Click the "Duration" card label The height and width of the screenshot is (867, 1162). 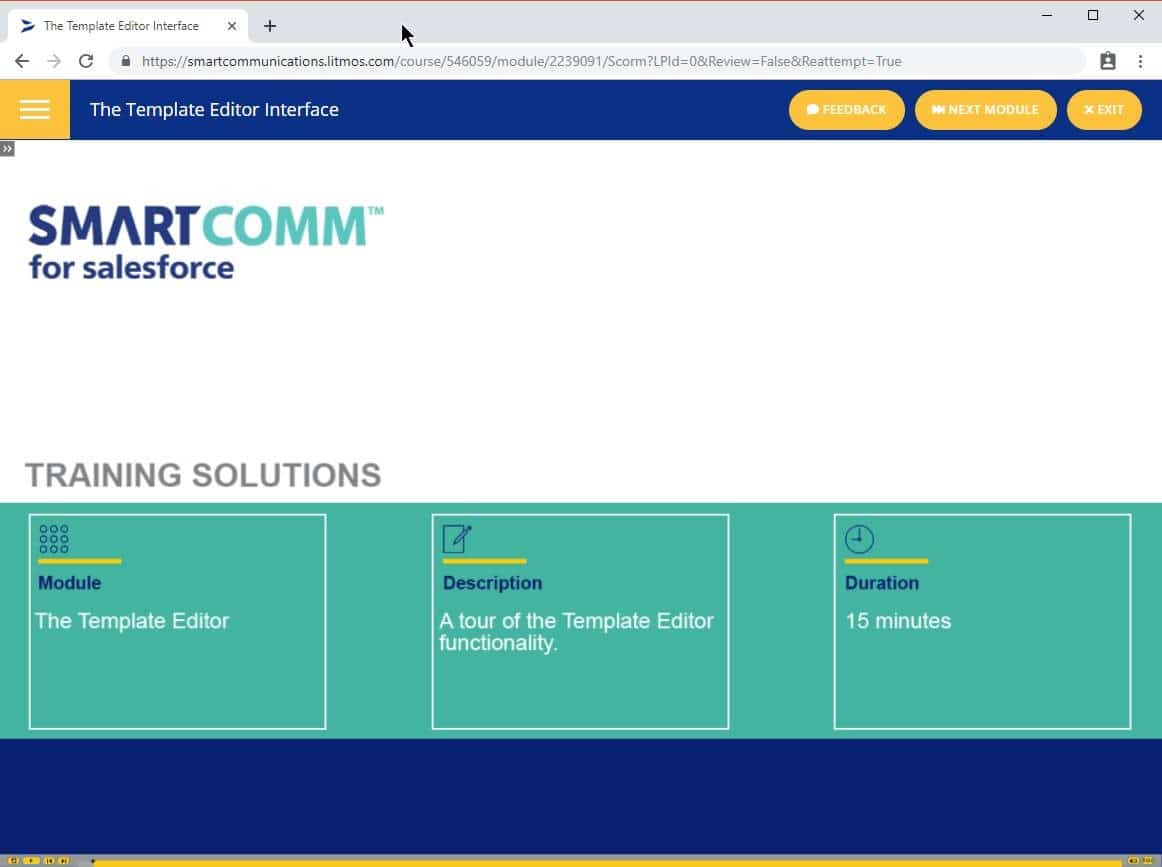(882, 582)
